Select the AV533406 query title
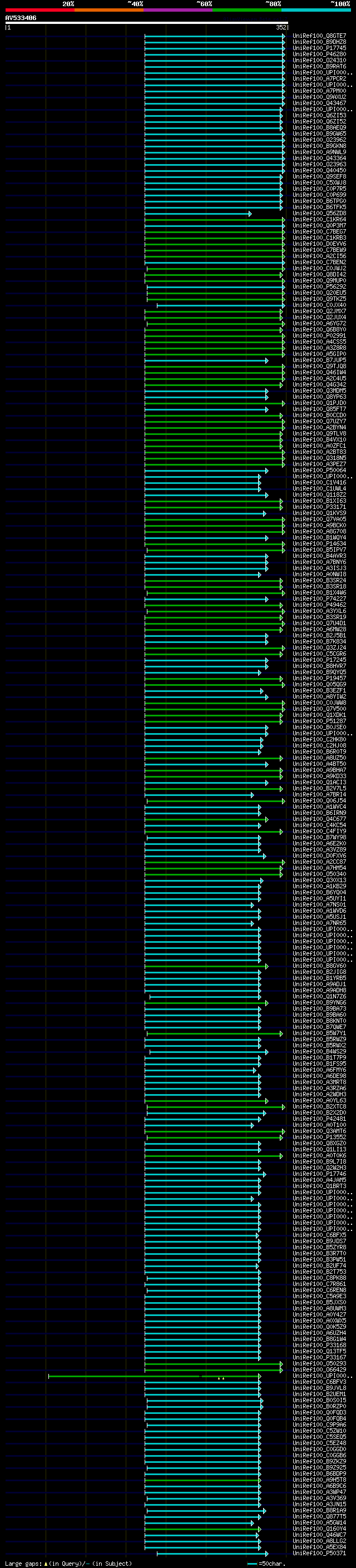This screenshot has width=356, height=1568. [21, 18]
